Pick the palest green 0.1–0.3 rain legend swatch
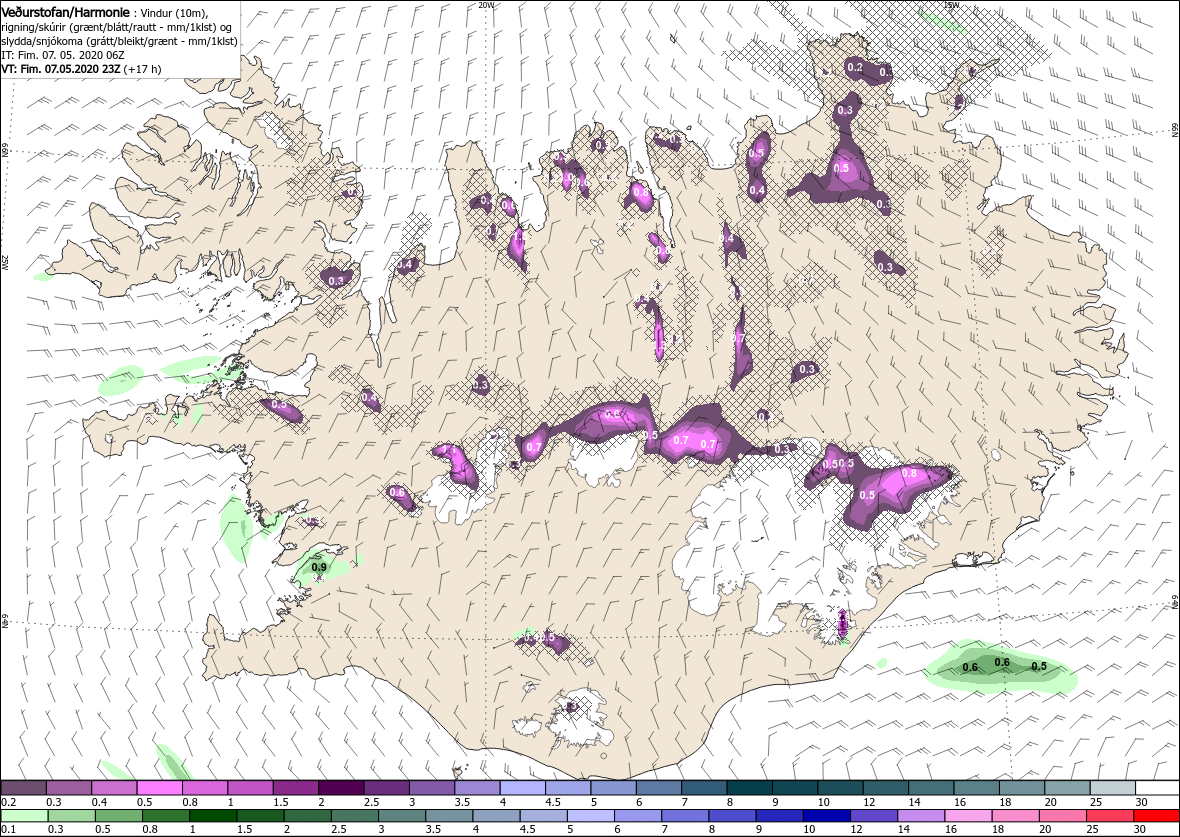Viewport: 1180px width, 837px height. point(25,817)
